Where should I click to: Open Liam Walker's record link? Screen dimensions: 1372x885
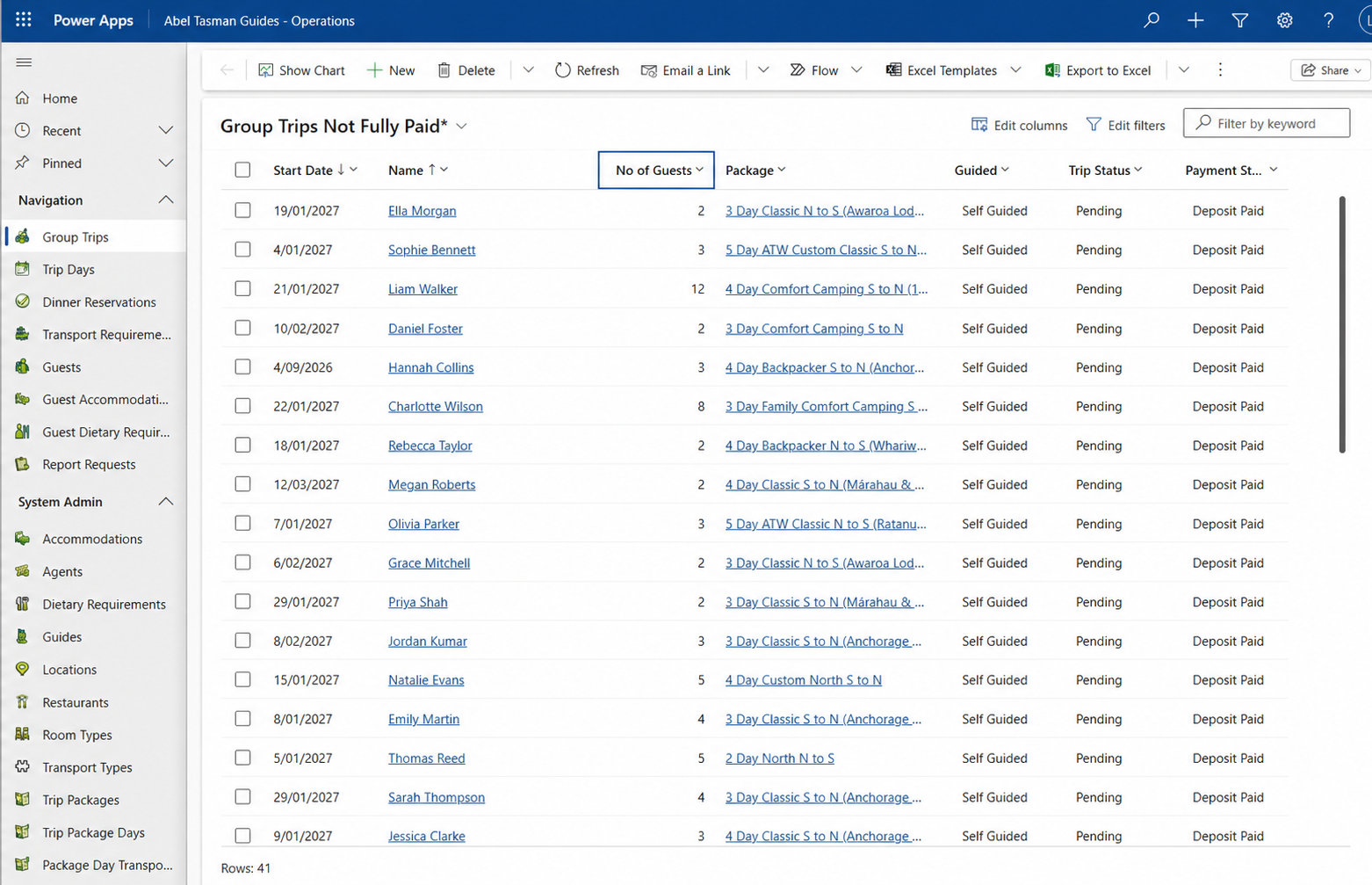point(422,289)
